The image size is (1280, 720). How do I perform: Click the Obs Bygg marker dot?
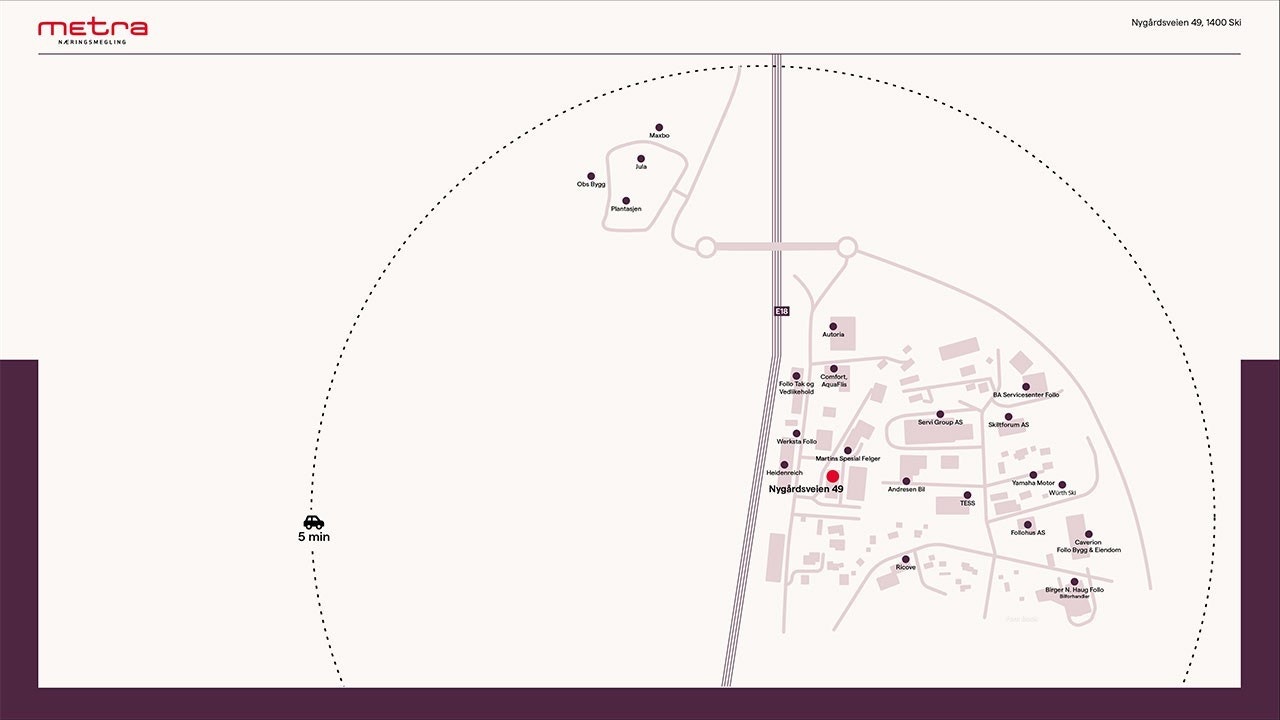[x=591, y=176]
